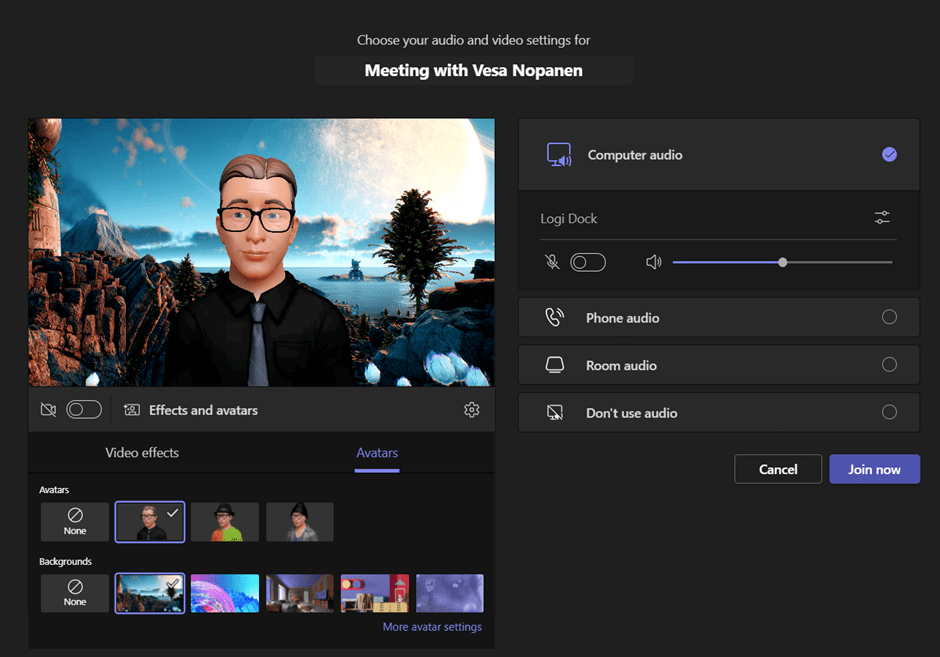Click the camera off icon
The width and height of the screenshot is (940, 657).
click(48, 410)
